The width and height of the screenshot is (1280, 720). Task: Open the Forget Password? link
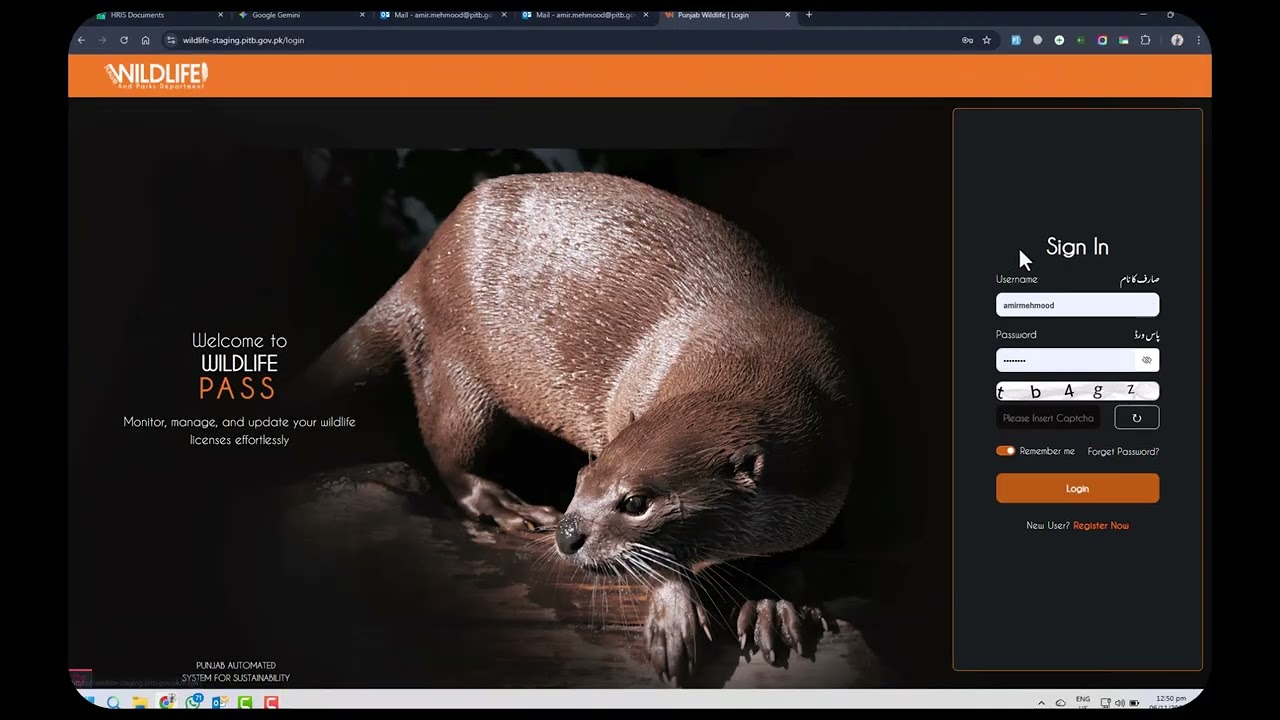[1123, 452]
